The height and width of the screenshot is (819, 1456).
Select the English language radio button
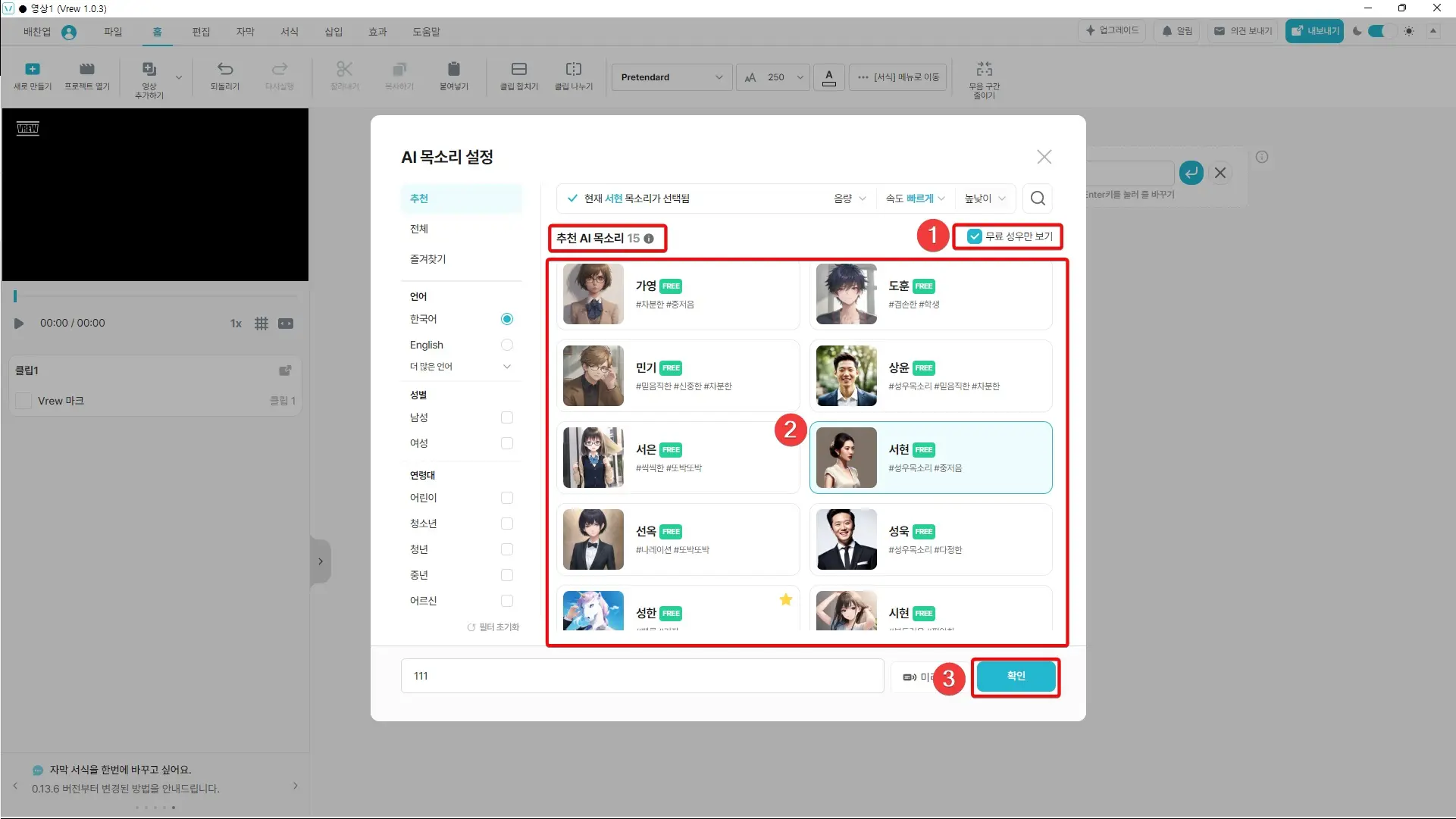507,345
